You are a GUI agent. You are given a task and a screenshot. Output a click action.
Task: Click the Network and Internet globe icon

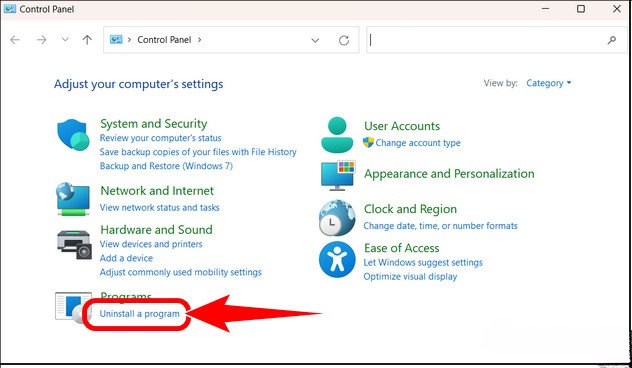[73, 199]
